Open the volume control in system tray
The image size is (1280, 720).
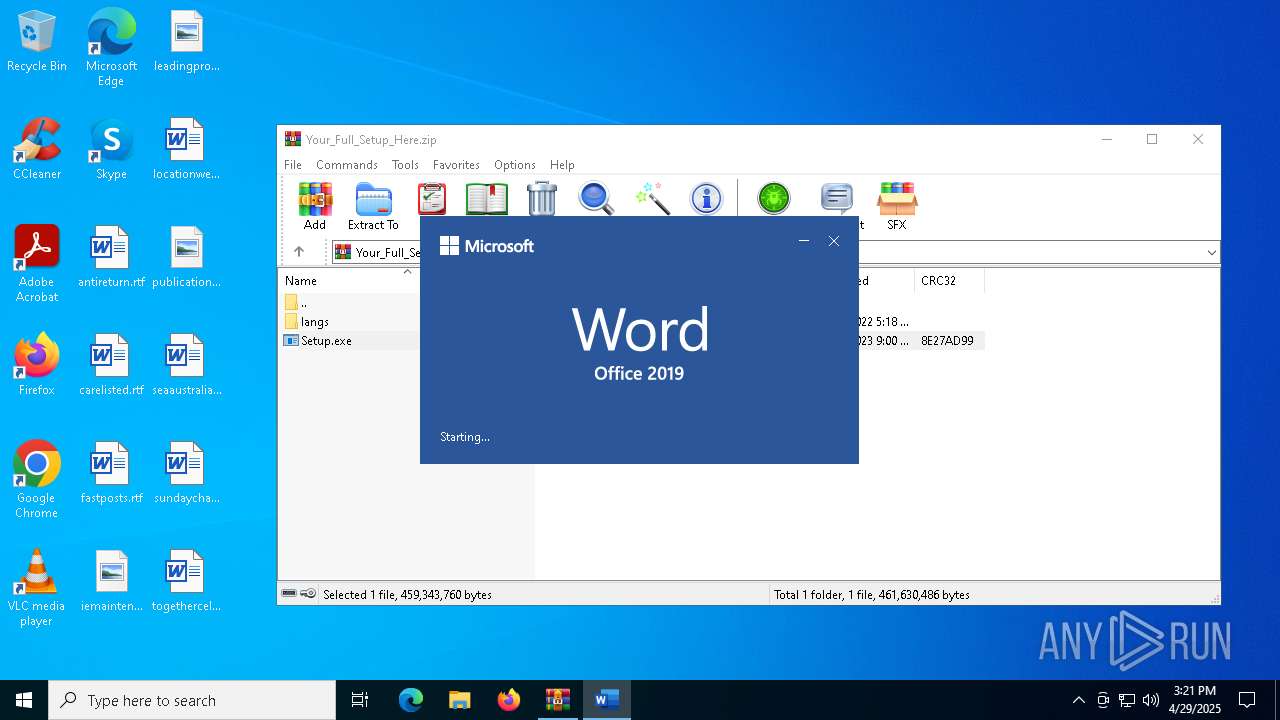tap(1151, 700)
